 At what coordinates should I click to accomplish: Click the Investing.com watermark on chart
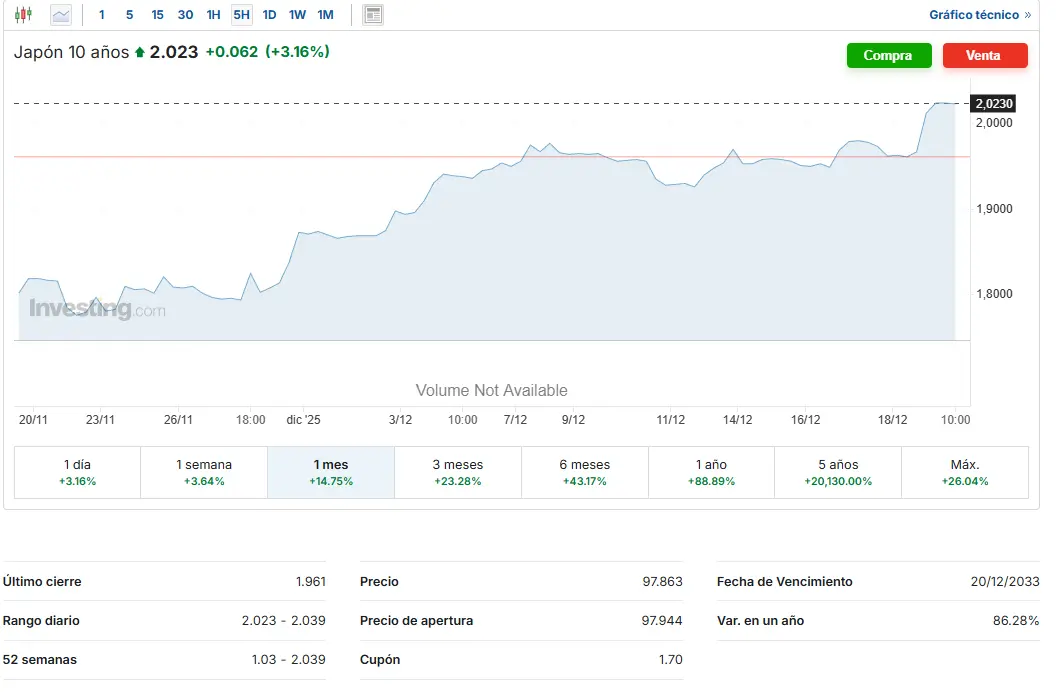point(97,307)
